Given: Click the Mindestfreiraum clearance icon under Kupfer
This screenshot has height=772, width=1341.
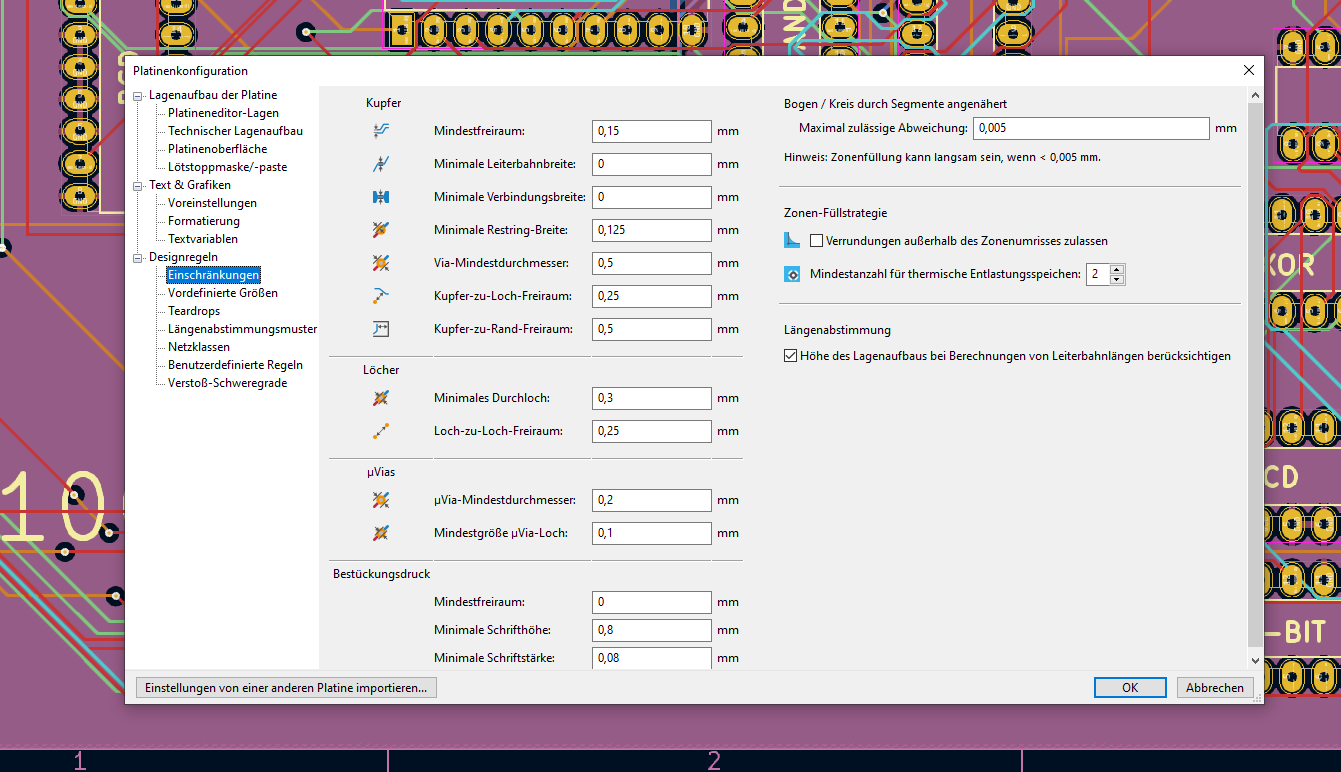Looking at the screenshot, I should click(x=380, y=131).
